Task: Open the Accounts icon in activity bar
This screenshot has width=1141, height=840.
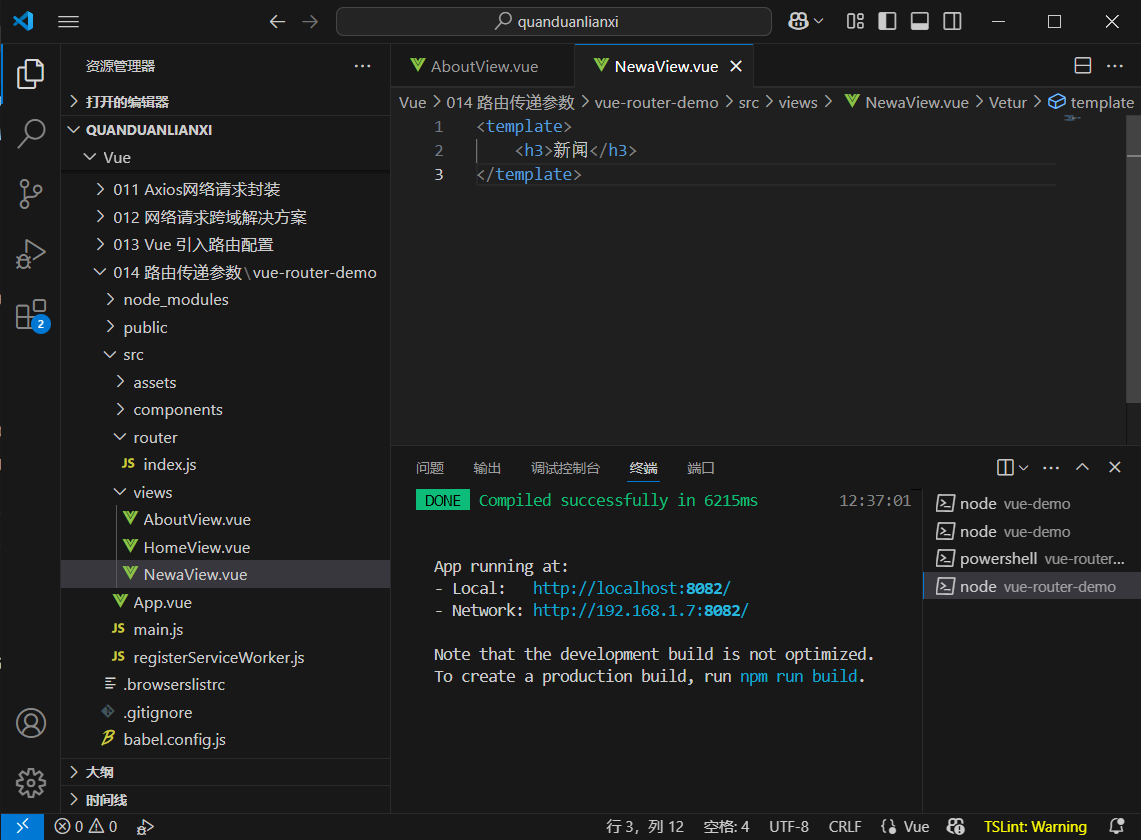Action: [x=31, y=723]
